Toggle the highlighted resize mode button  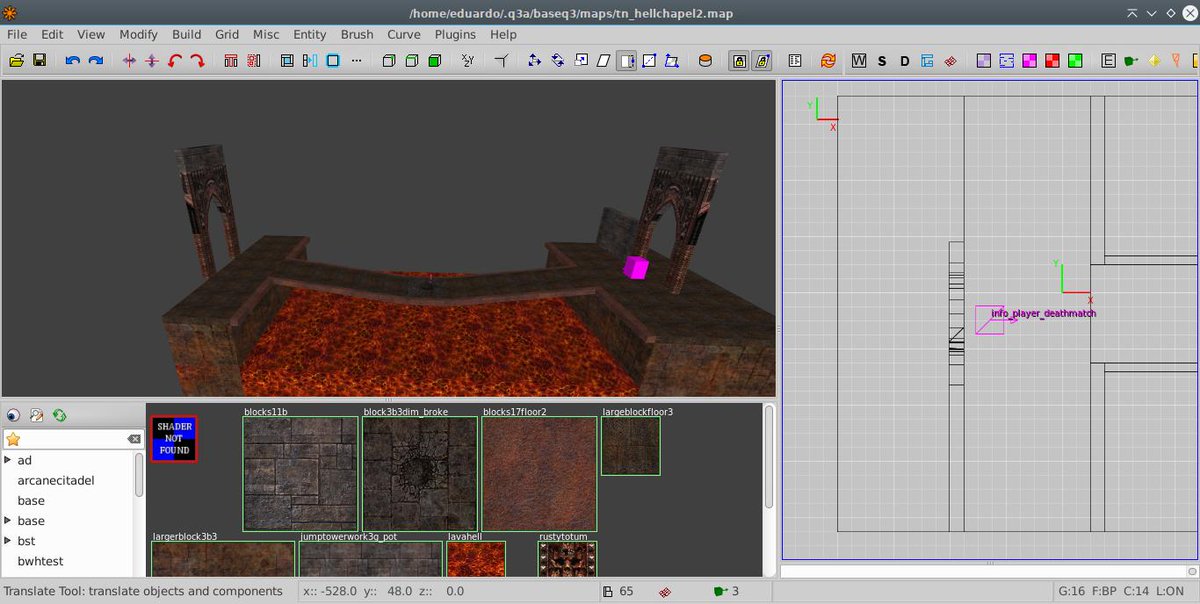click(x=626, y=61)
